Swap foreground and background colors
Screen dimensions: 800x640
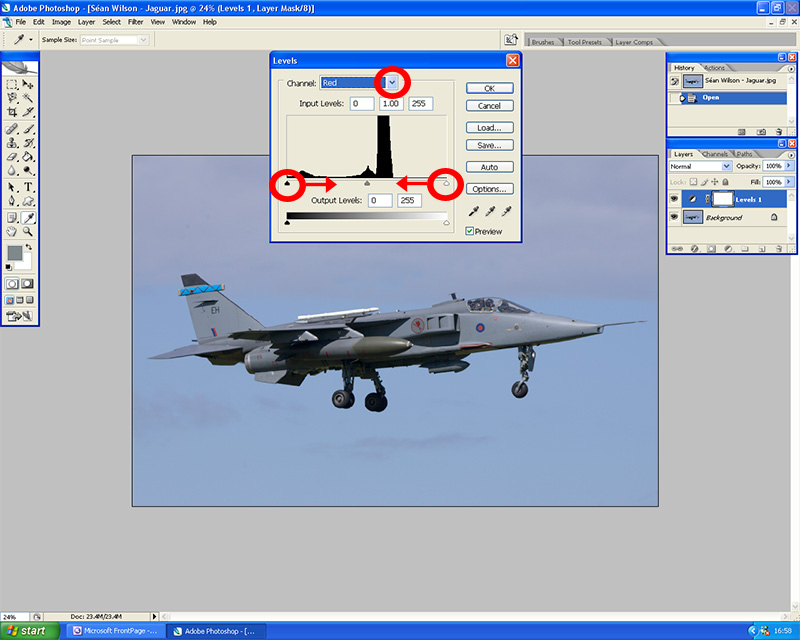[29, 247]
